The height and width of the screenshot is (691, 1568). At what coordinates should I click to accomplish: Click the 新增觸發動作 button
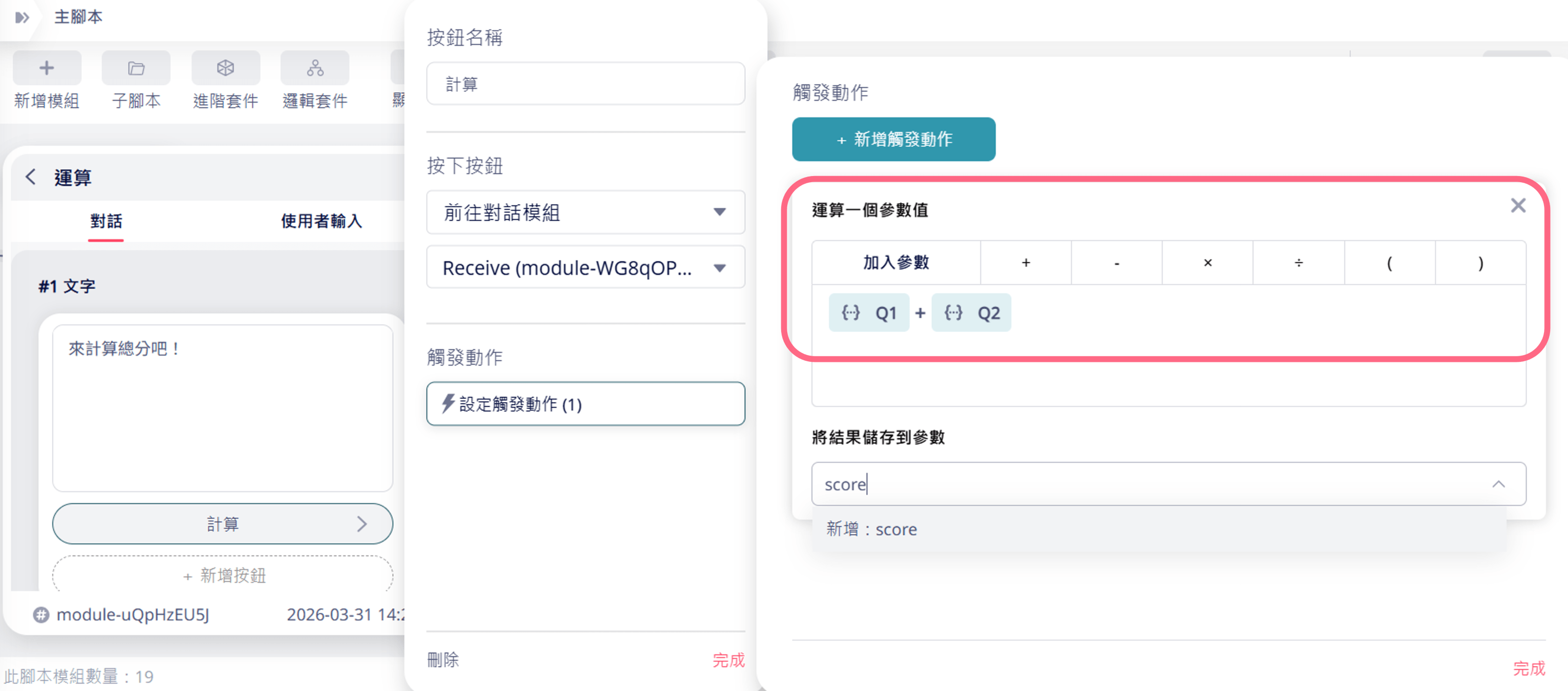click(894, 139)
